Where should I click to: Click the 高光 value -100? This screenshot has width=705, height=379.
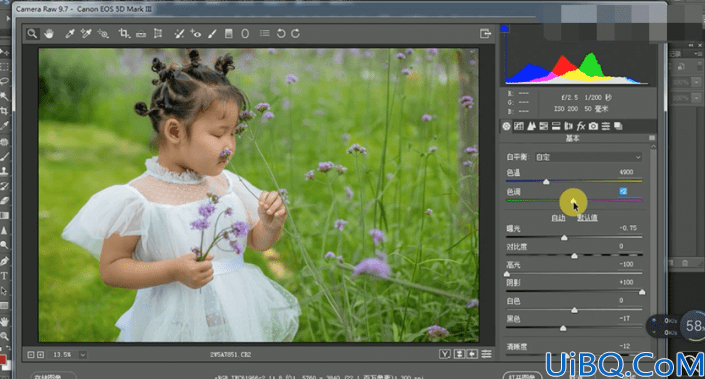[626, 264]
